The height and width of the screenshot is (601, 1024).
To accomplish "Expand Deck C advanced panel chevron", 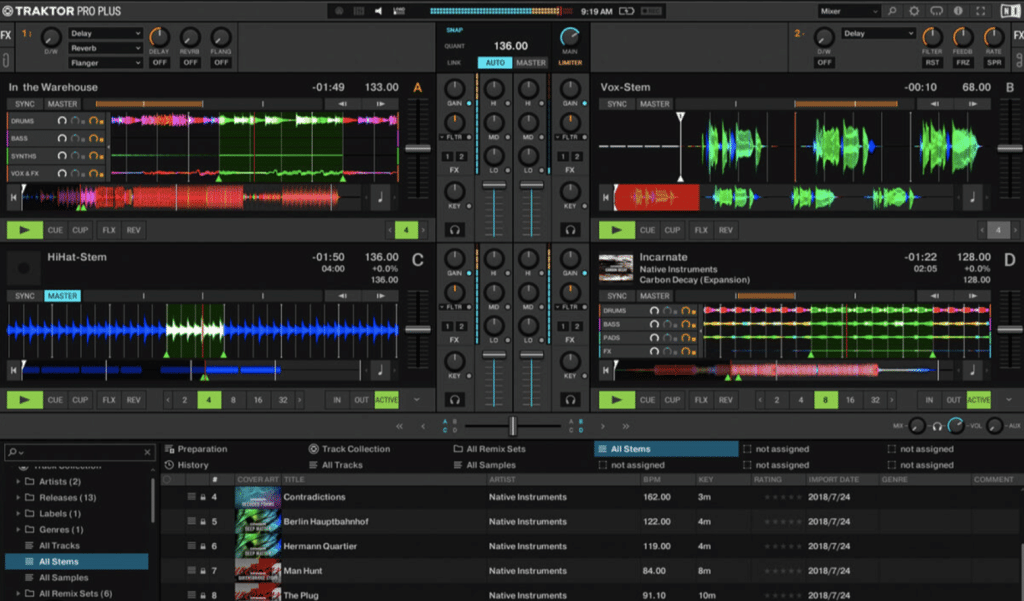I will (x=417, y=400).
